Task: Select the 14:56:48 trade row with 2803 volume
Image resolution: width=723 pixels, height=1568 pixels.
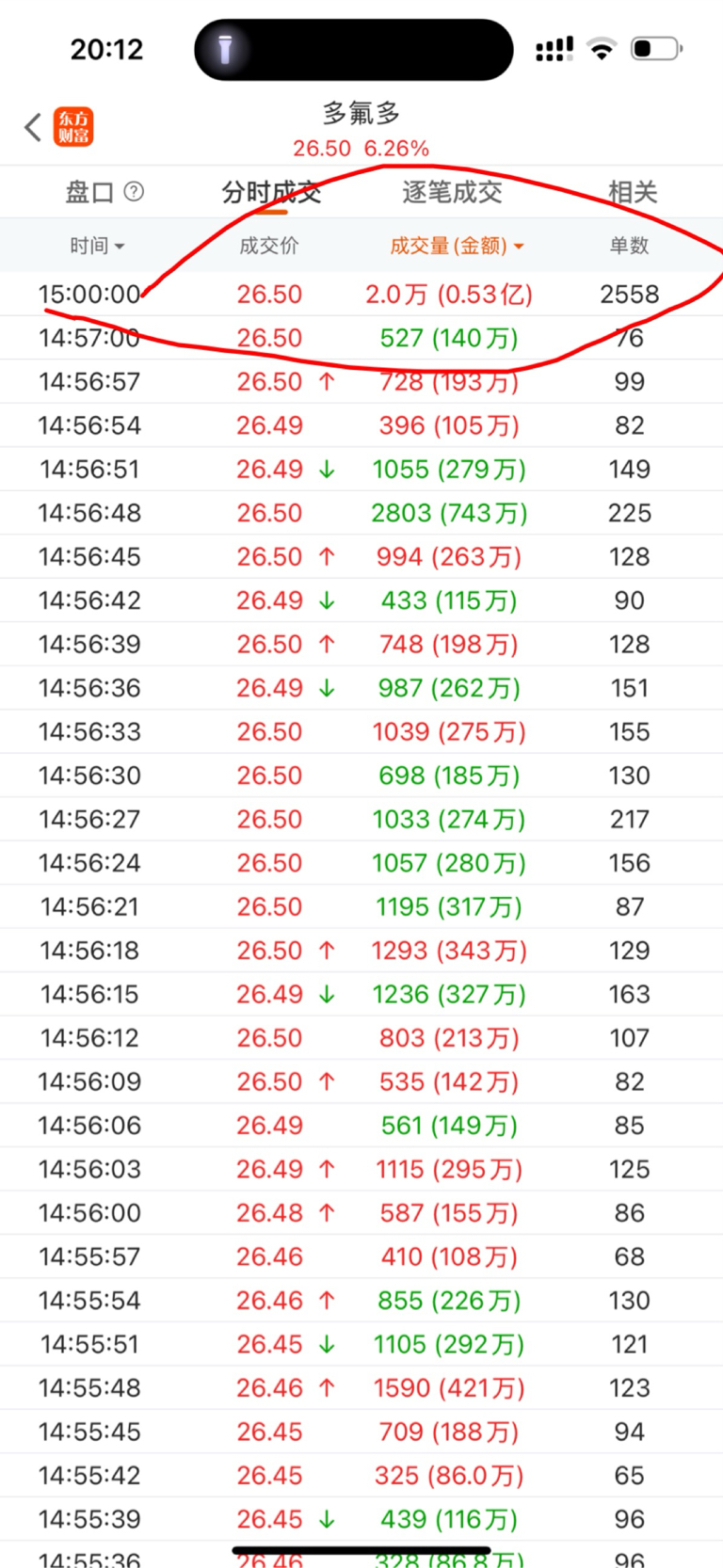Action: [x=361, y=513]
